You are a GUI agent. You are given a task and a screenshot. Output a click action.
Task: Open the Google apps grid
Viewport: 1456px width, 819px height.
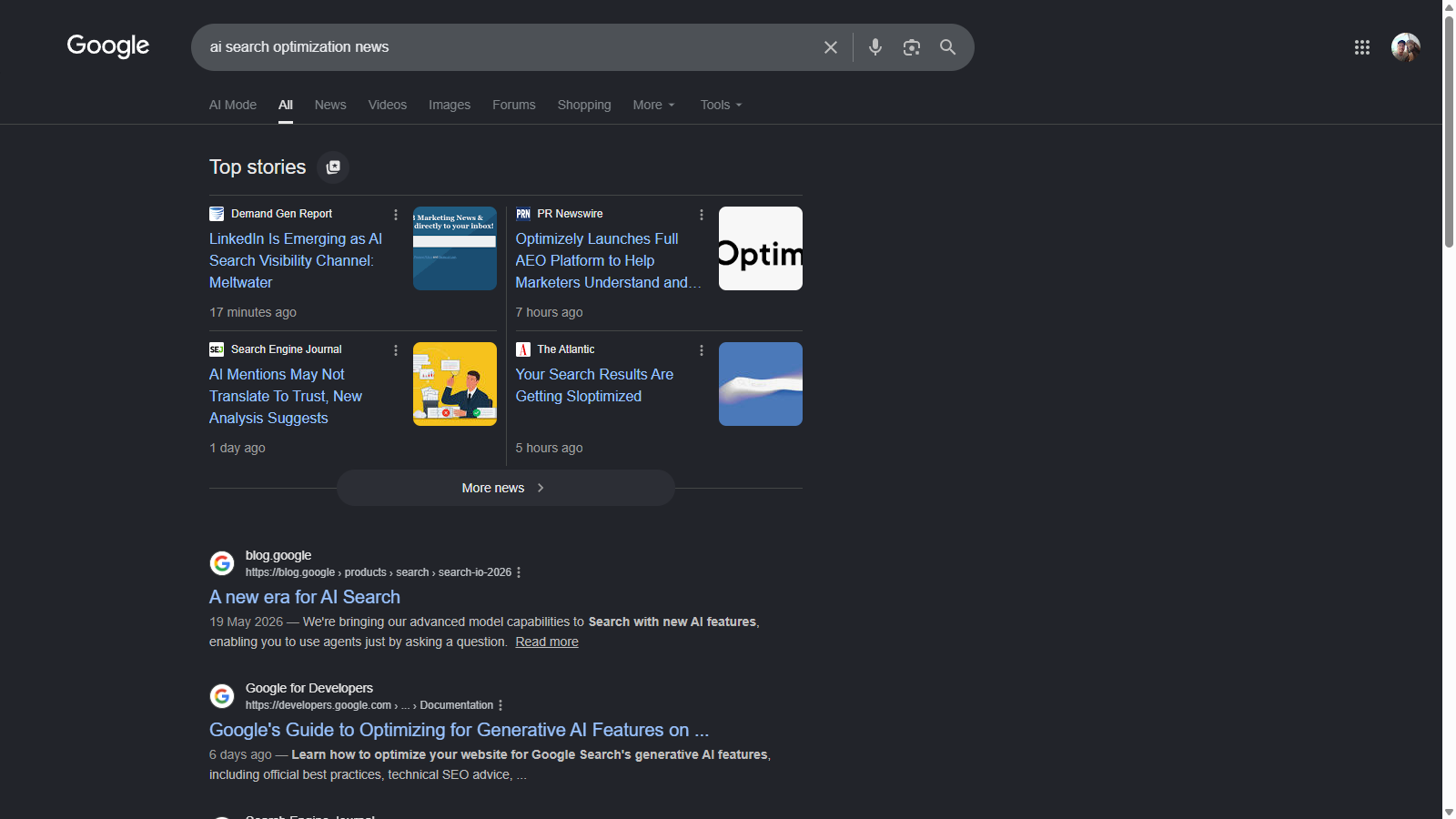coord(1362,47)
